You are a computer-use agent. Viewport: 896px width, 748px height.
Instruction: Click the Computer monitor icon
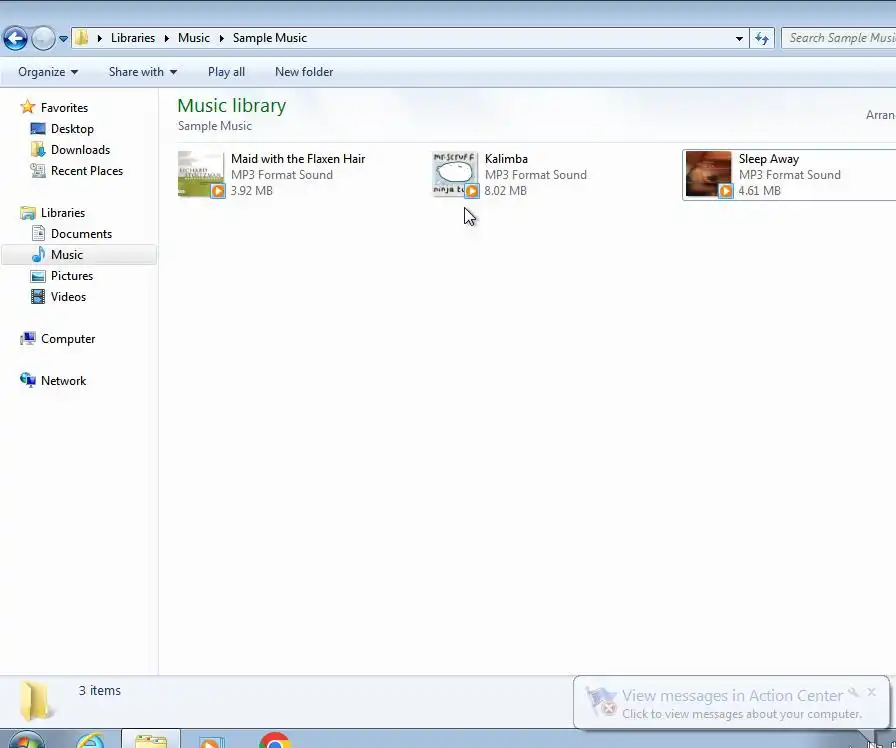pyautogui.click(x=27, y=339)
